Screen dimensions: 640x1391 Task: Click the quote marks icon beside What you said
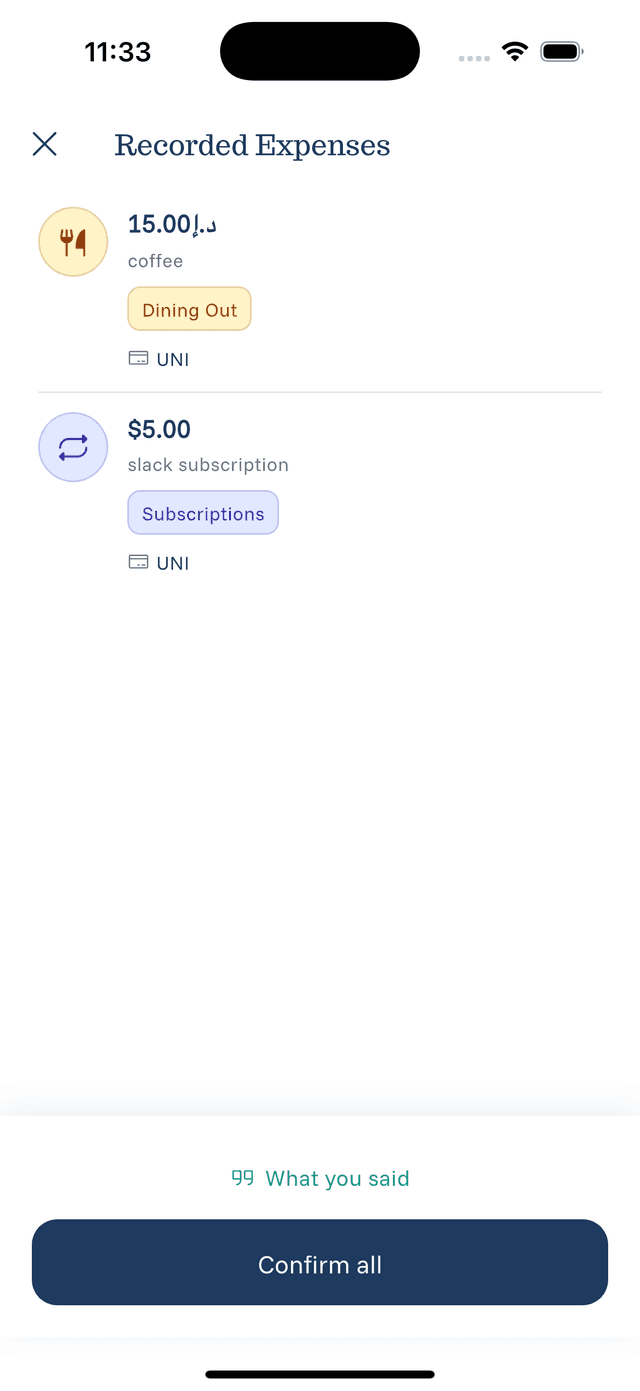pyautogui.click(x=242, y=1178)
